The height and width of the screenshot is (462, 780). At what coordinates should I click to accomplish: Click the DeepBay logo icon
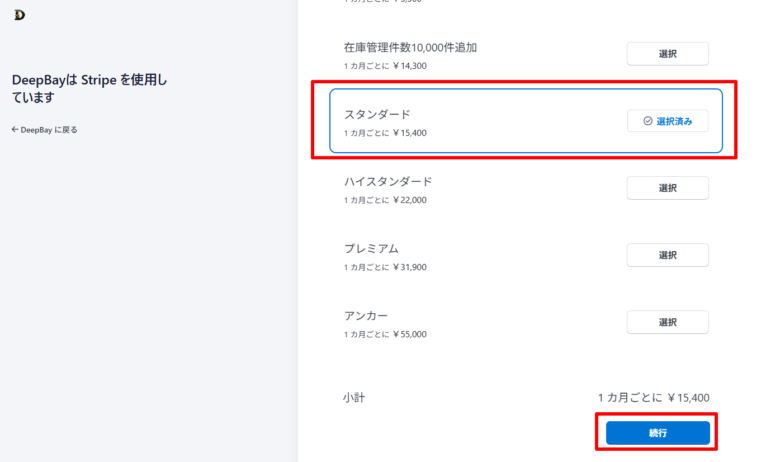coord(19,15)
